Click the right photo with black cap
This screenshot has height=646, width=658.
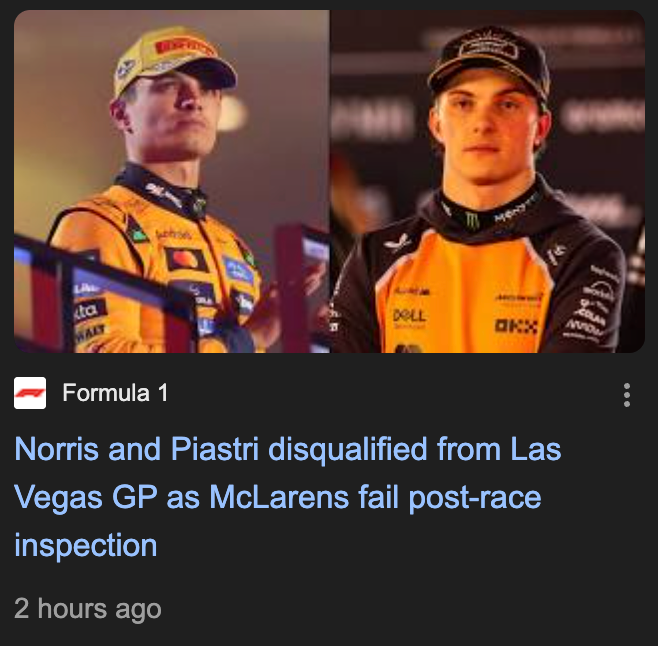487,181
